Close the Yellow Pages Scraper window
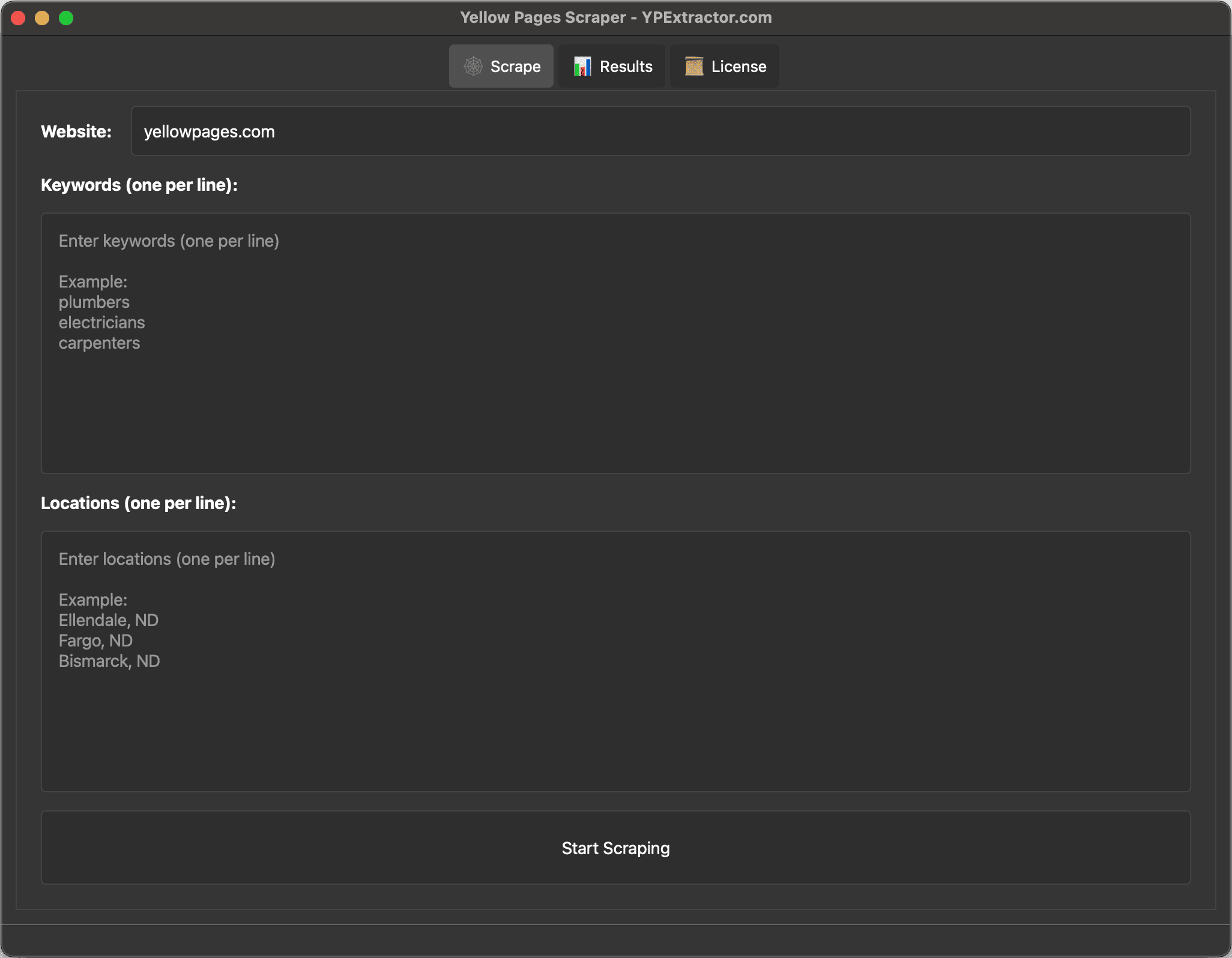Image resolution: width=1232 pixels, height=958 pixels. tap(18, 18)
